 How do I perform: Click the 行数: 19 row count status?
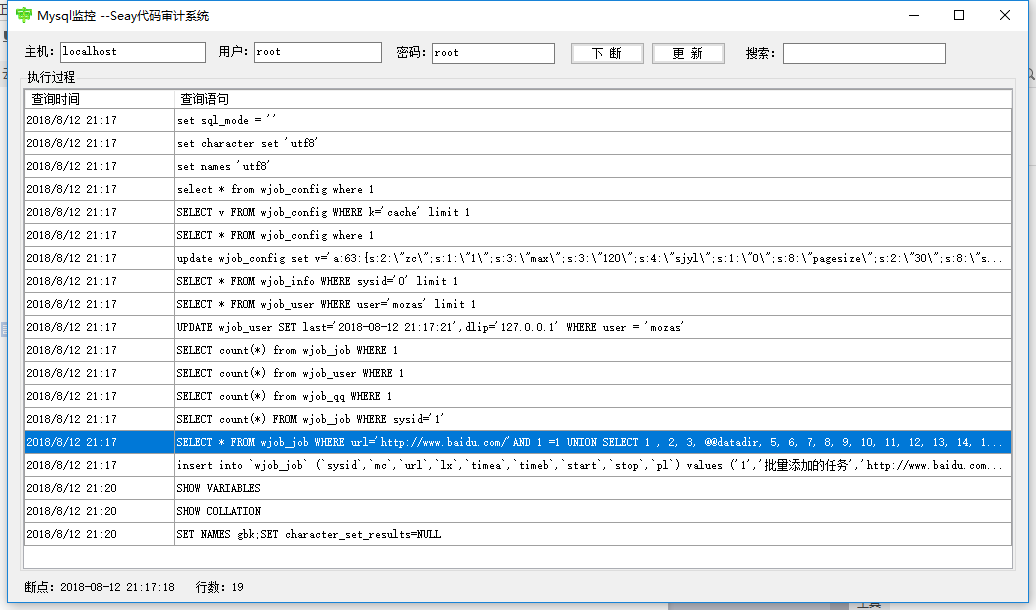tap(220, 587)
